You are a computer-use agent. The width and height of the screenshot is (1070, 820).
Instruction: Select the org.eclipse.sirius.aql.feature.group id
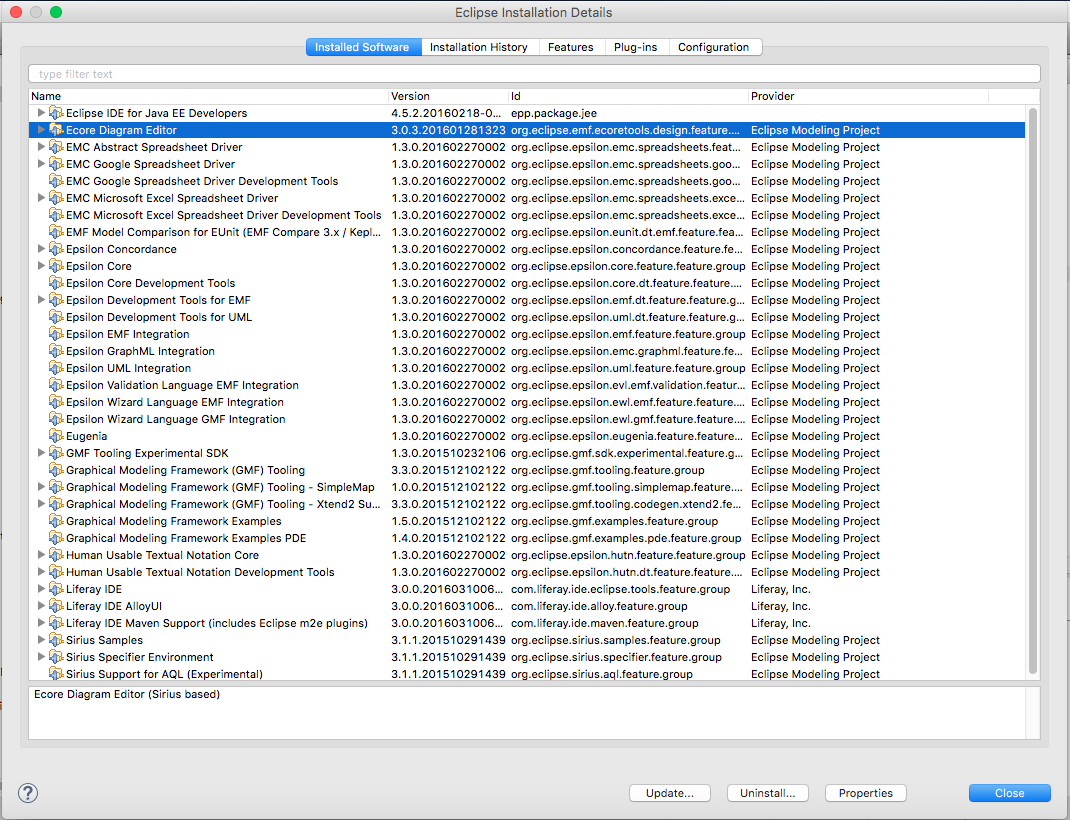(602, 674)
